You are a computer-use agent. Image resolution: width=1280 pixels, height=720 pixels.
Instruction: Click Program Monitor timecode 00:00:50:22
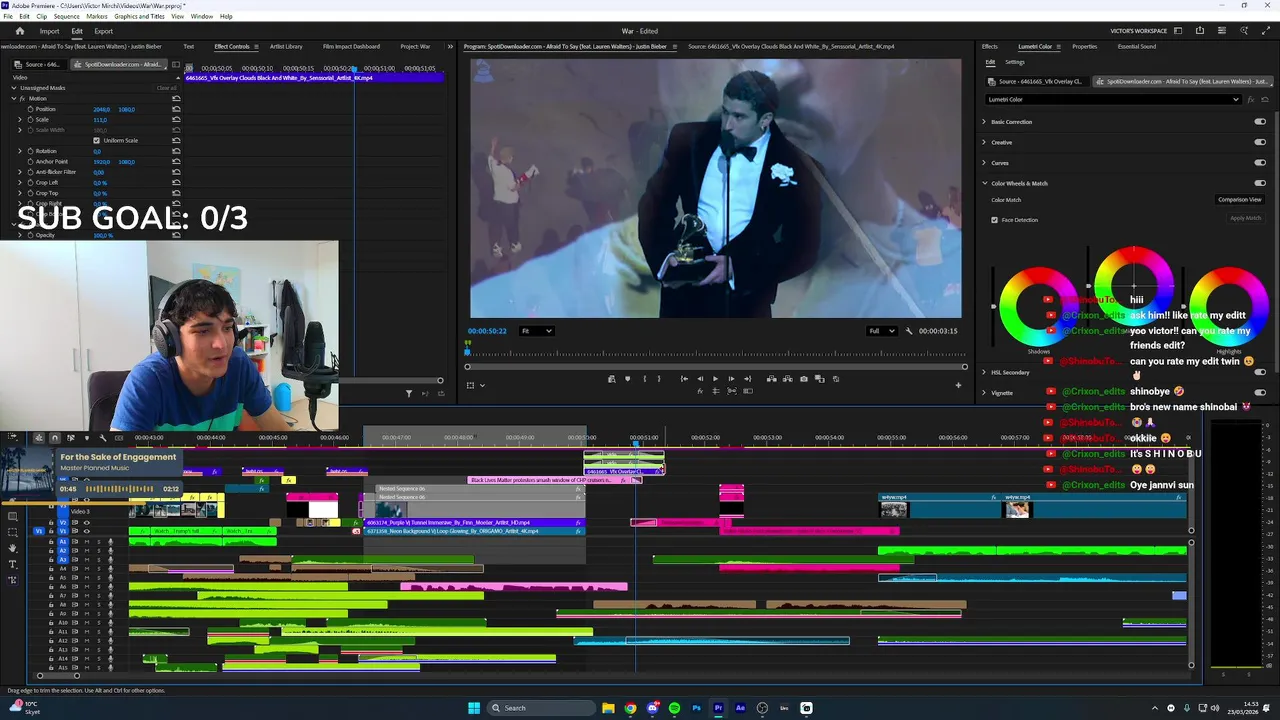pos(487,331)
